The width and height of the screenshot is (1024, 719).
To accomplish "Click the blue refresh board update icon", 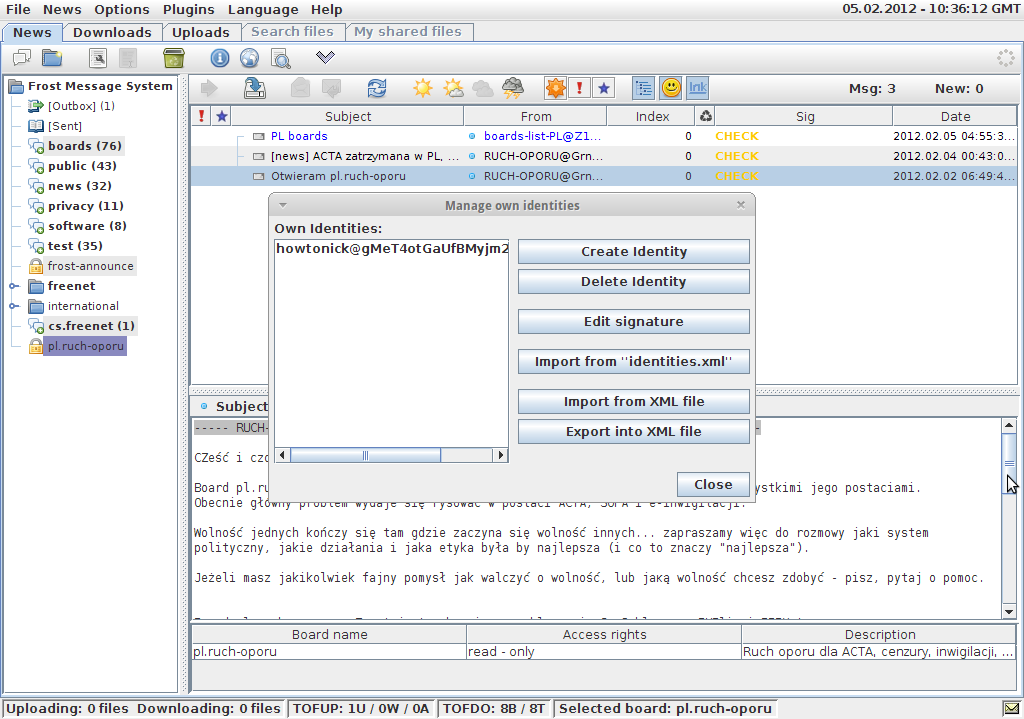I will (x=377, y=88).
